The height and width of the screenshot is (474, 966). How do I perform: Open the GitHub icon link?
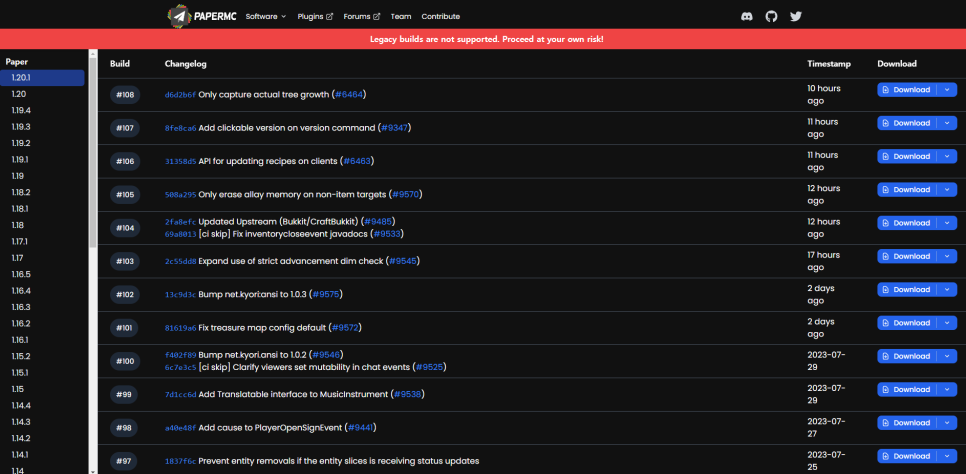click(771, 16)
